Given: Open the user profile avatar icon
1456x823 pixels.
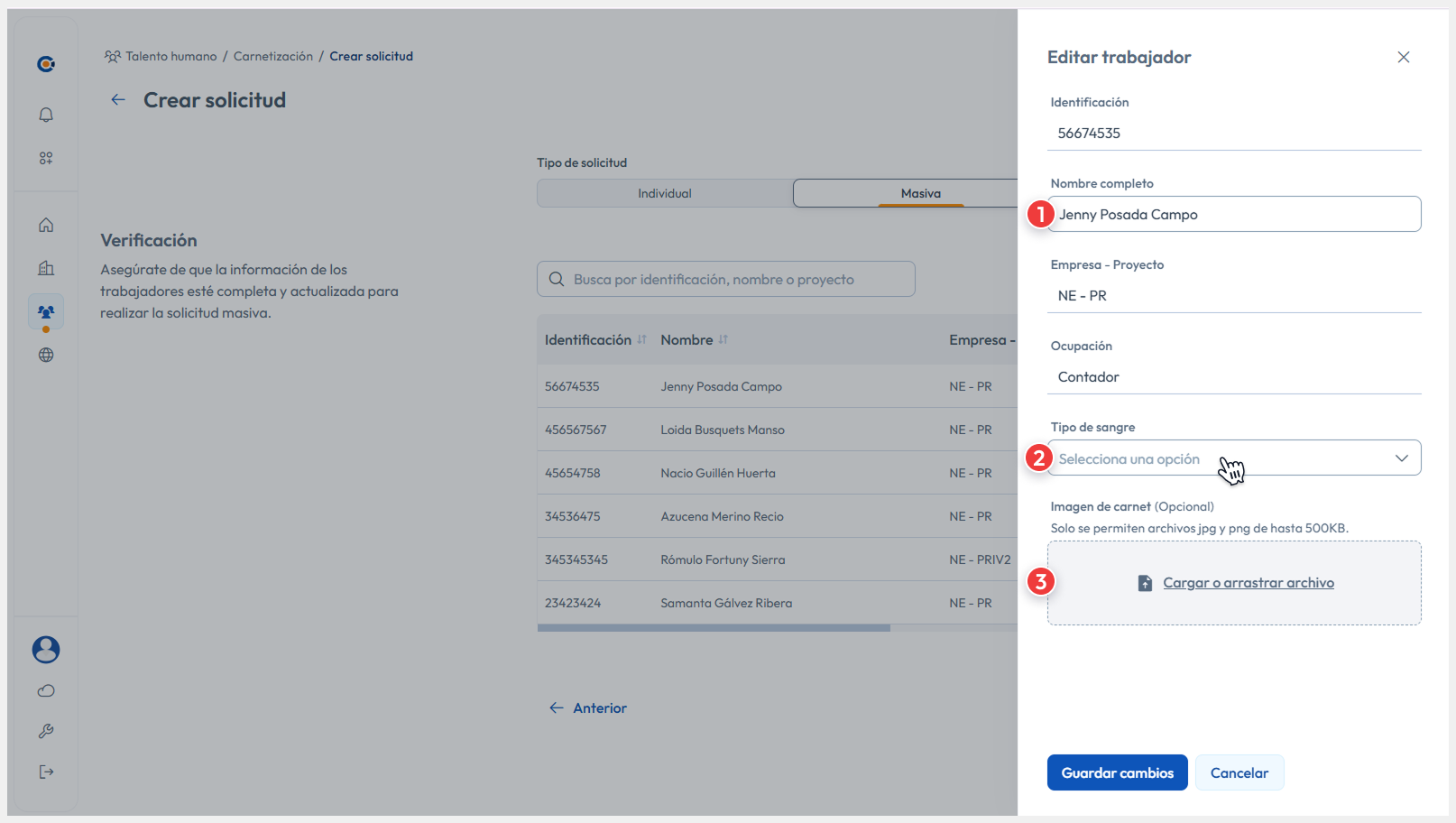Looking at the screenshot, I should pos(46,649).
